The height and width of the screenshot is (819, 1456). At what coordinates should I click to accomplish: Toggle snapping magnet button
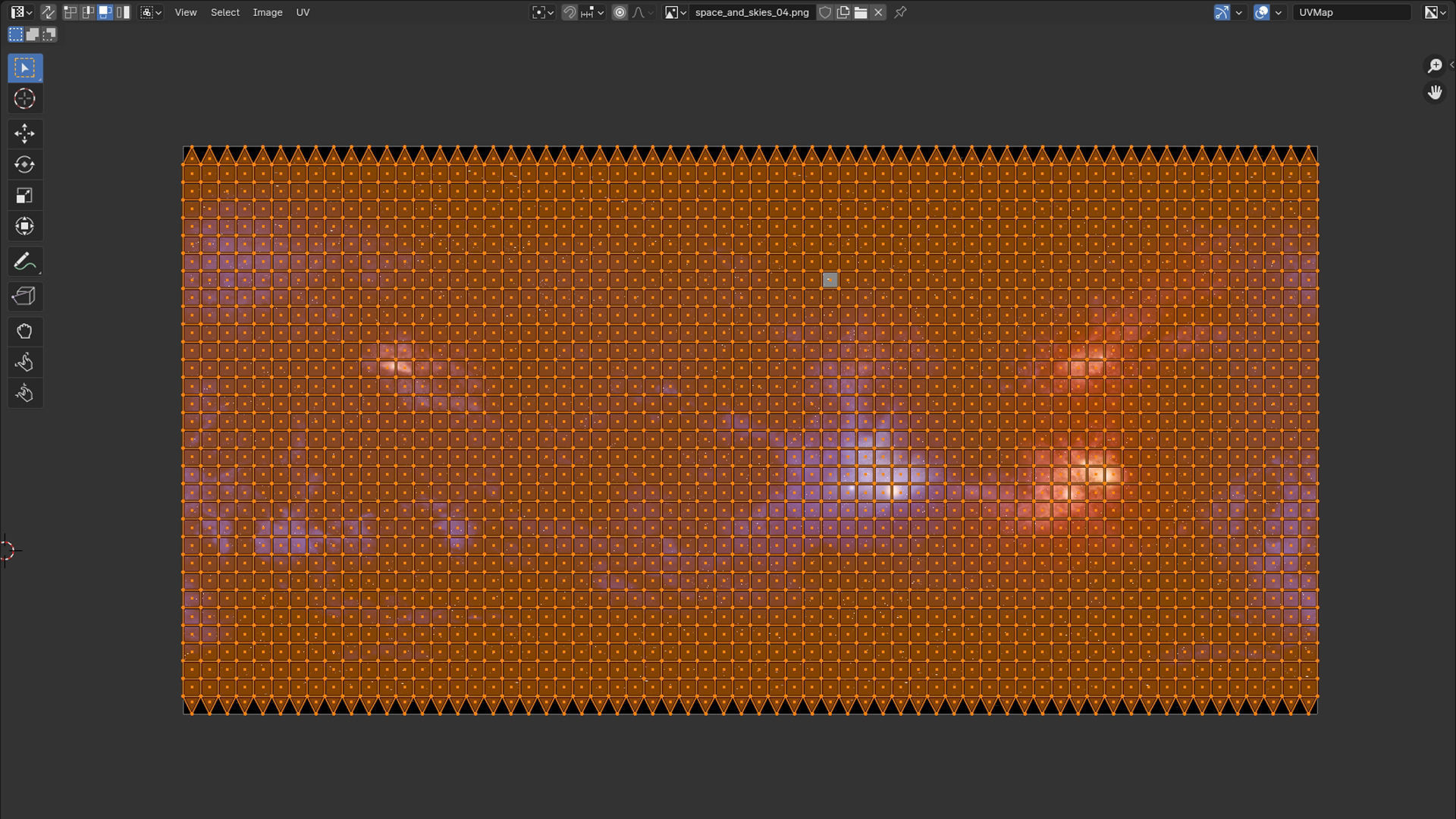570,12
